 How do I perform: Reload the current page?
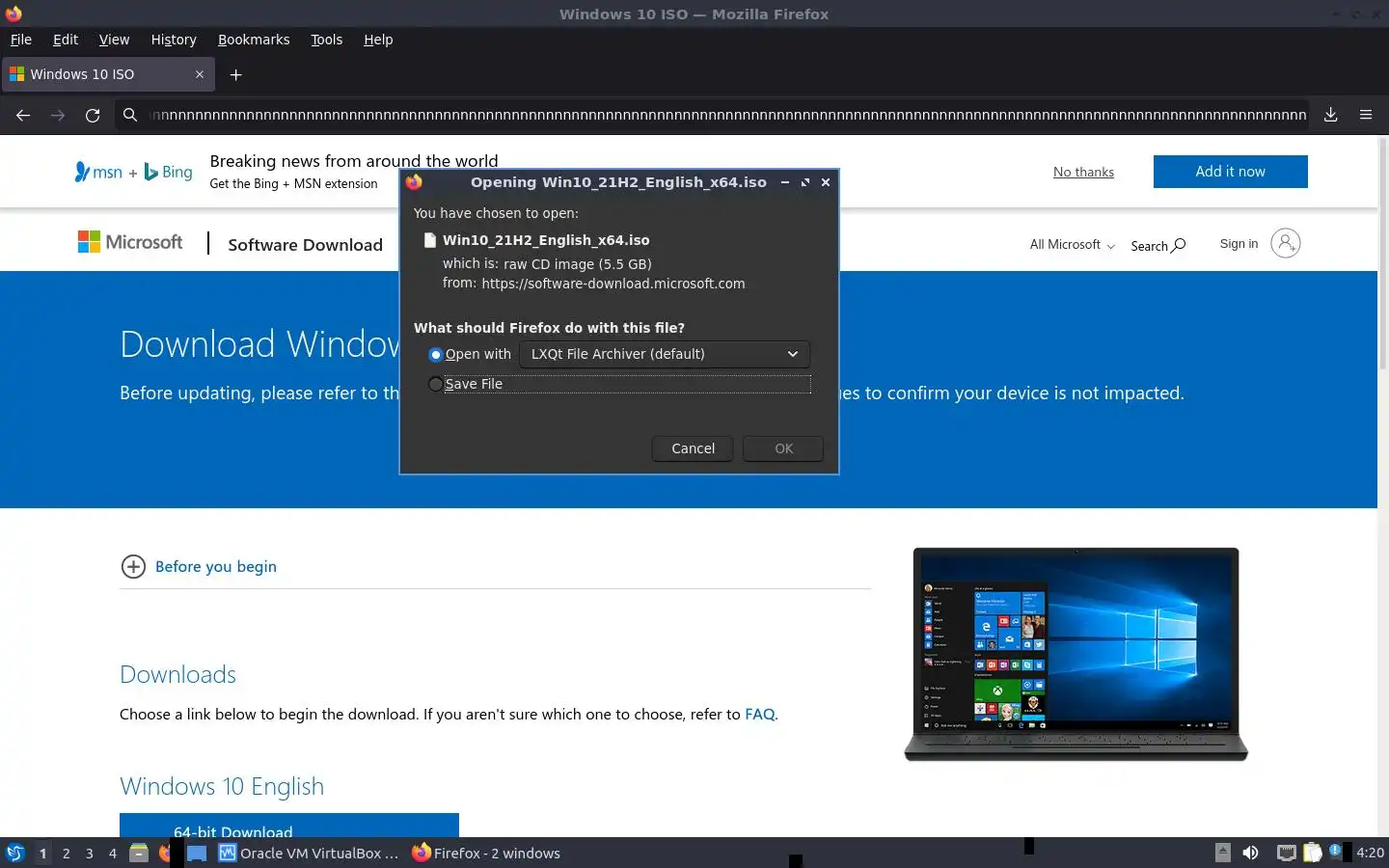(x=93, y=115)
